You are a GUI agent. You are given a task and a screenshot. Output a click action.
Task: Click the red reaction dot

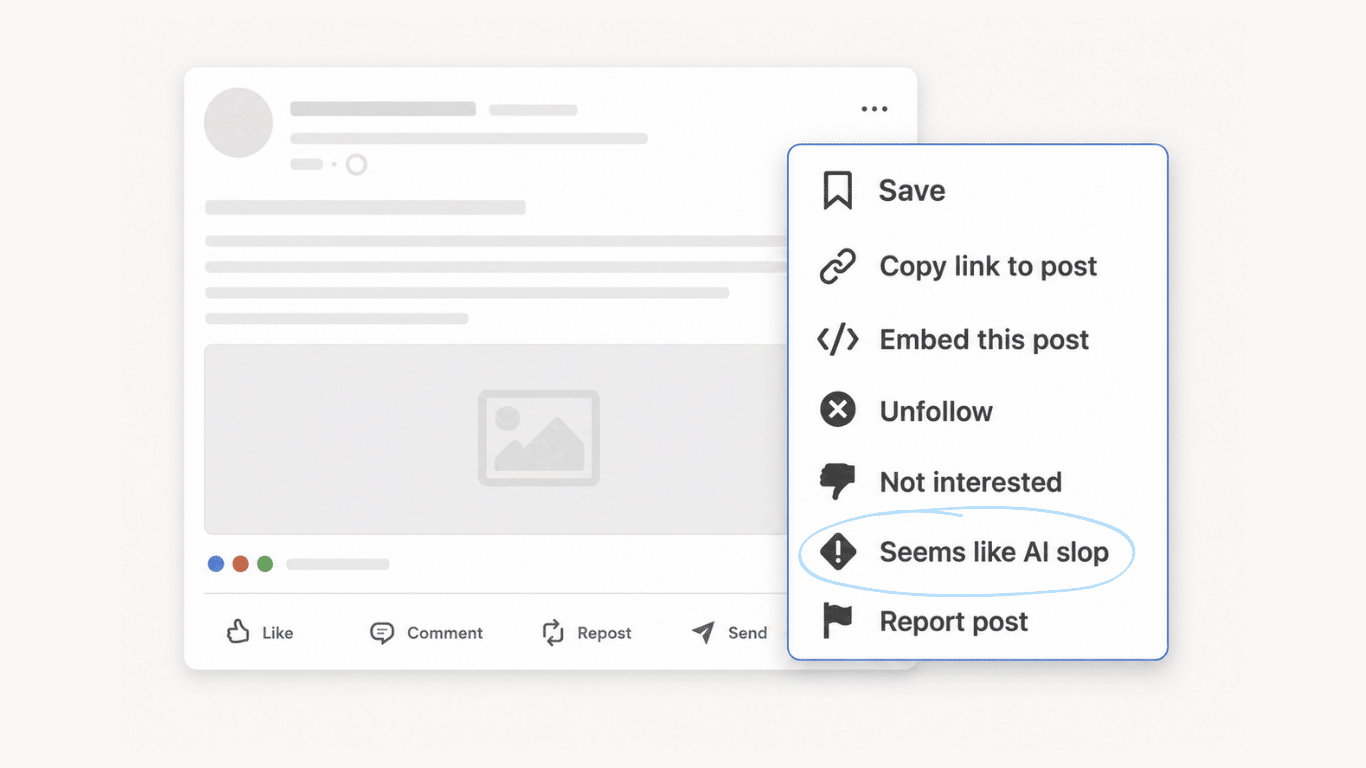coord(240,564)
